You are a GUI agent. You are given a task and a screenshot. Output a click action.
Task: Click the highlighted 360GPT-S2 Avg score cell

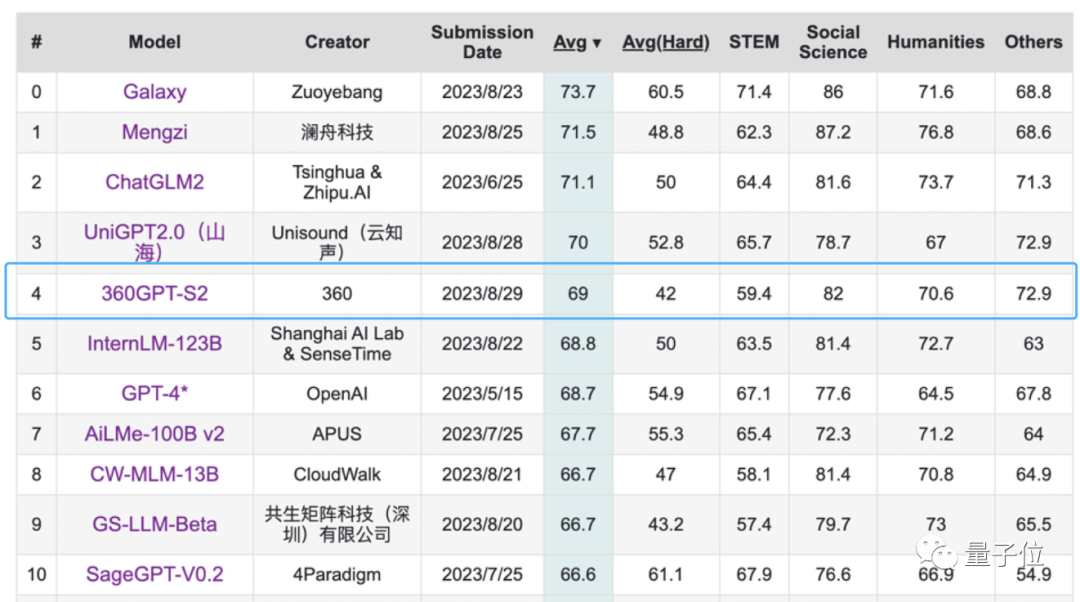577,294
